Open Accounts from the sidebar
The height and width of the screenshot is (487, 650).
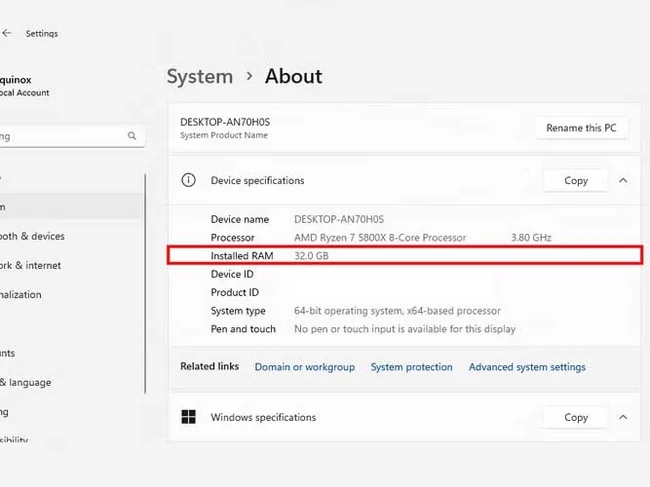(8, 353)
